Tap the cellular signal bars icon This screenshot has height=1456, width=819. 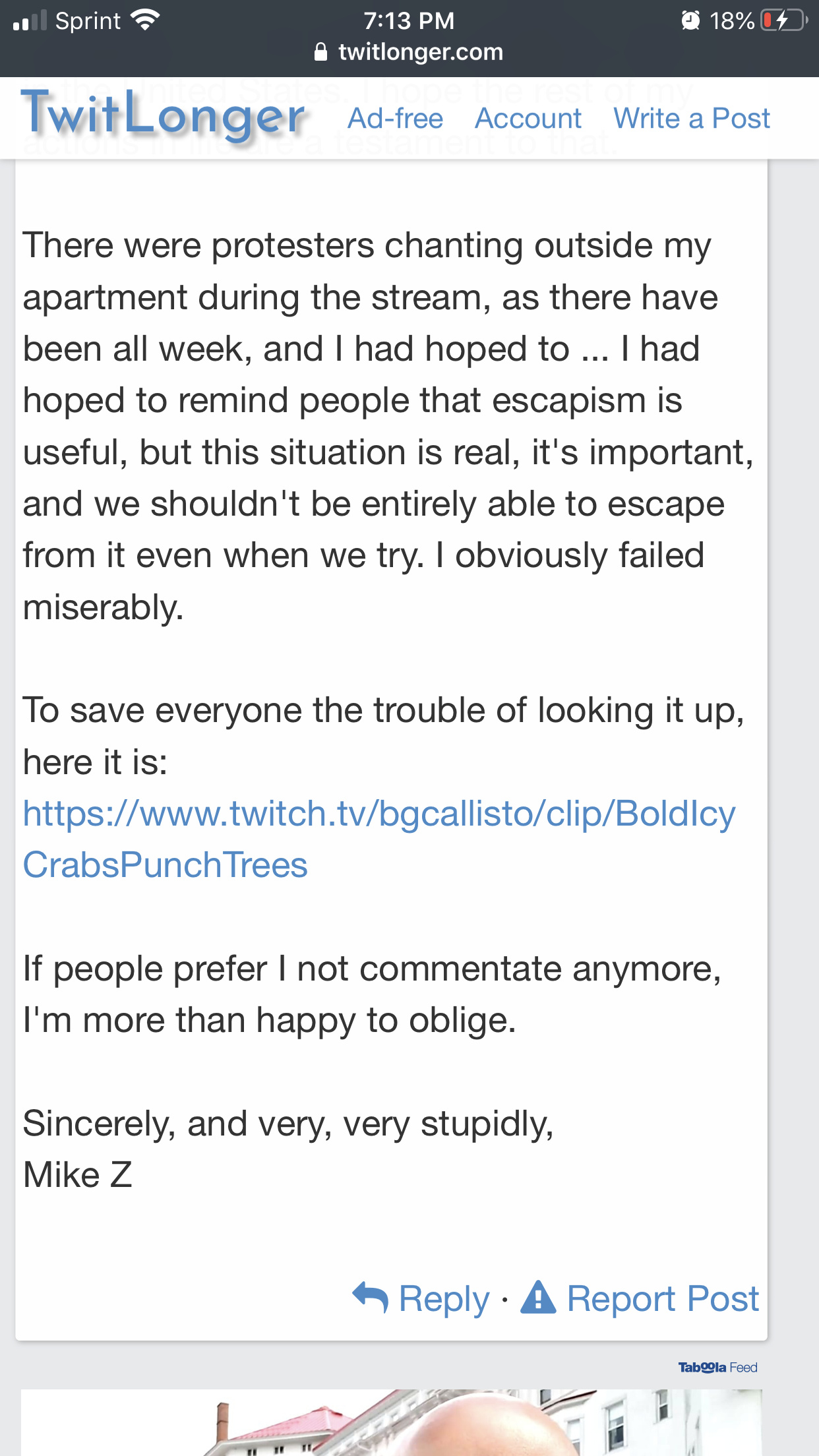click(30, 20)
